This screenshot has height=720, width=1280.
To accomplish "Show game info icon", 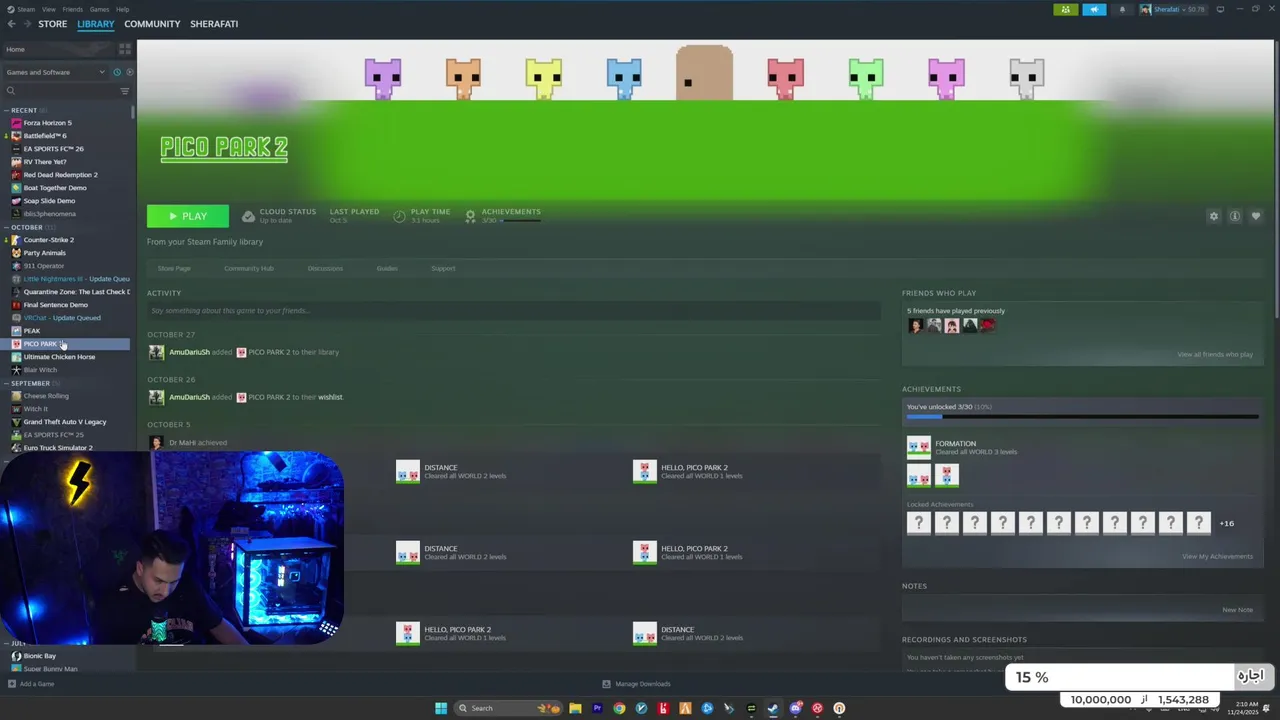I will point(1235,216).
